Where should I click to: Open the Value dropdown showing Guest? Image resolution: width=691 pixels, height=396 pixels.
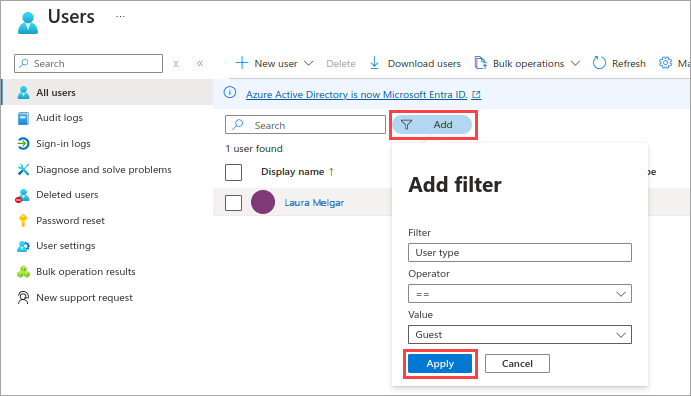pos(520,334)
